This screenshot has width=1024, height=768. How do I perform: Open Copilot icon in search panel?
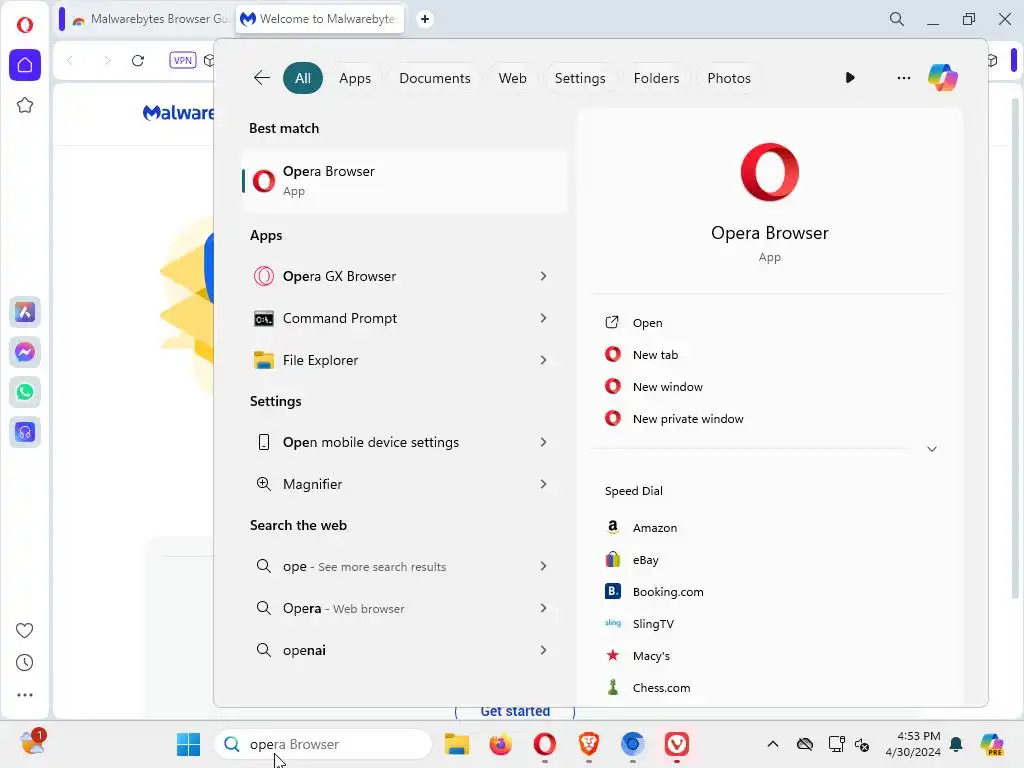pyautogui.click(x=942, y=78)
